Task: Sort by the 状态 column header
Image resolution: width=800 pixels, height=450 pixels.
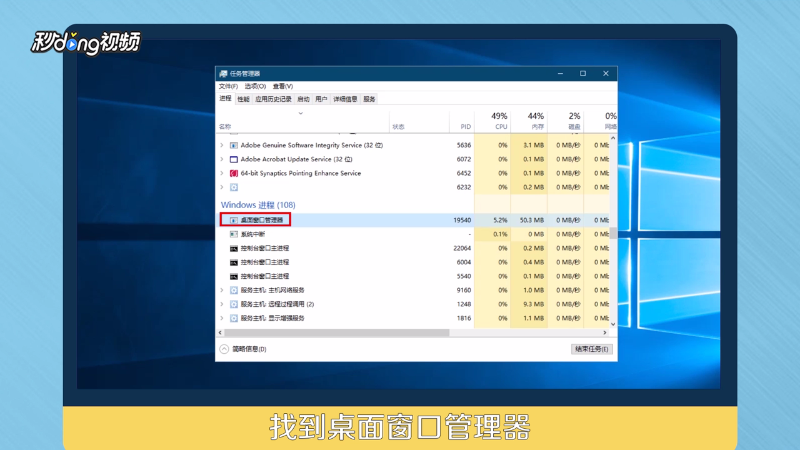Action: [x=419, y=121]
